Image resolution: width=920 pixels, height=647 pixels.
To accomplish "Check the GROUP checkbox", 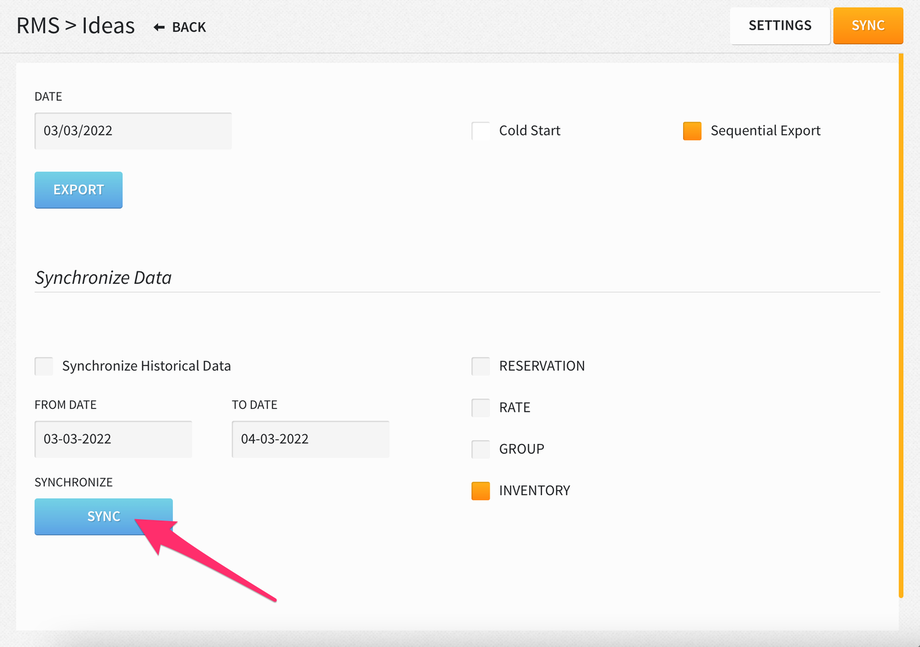I will click(x=481, y=449).
